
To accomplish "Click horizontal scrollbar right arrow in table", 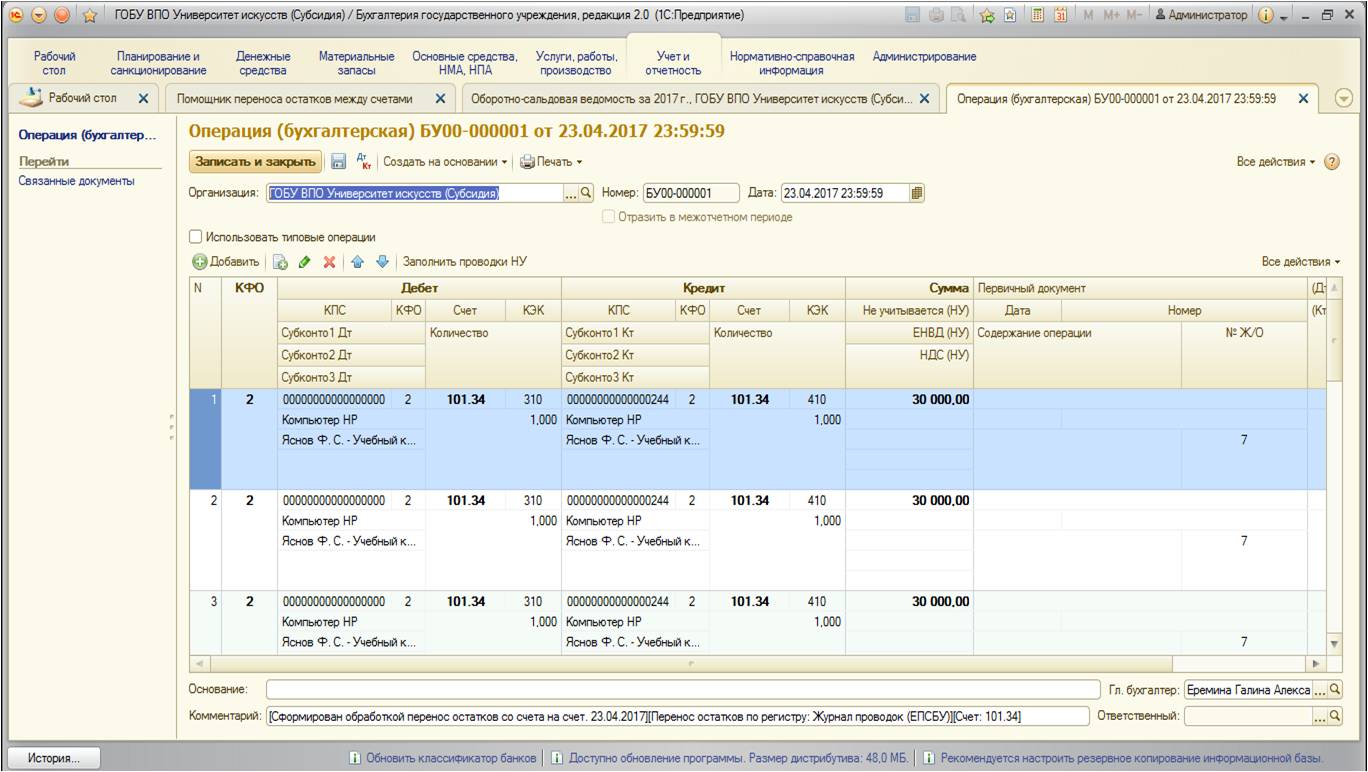I will tap(1315, 664).
